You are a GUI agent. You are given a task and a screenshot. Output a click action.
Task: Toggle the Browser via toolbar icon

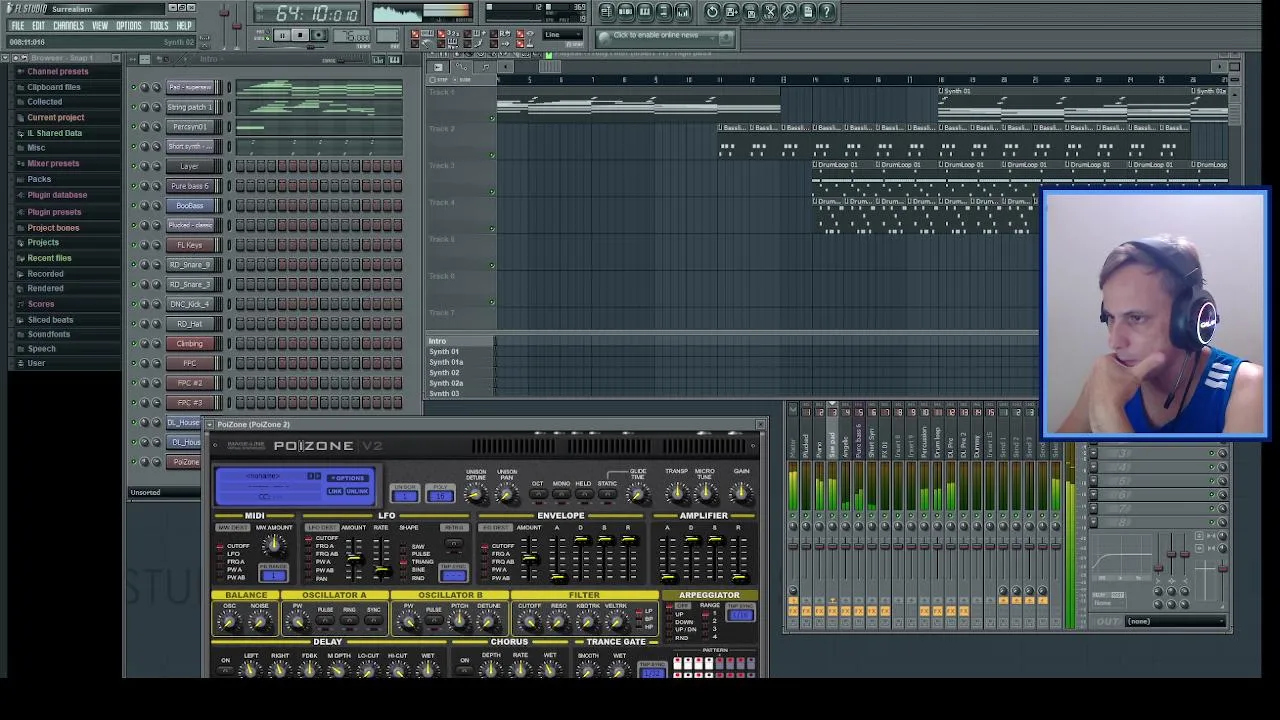pos(664,12)
